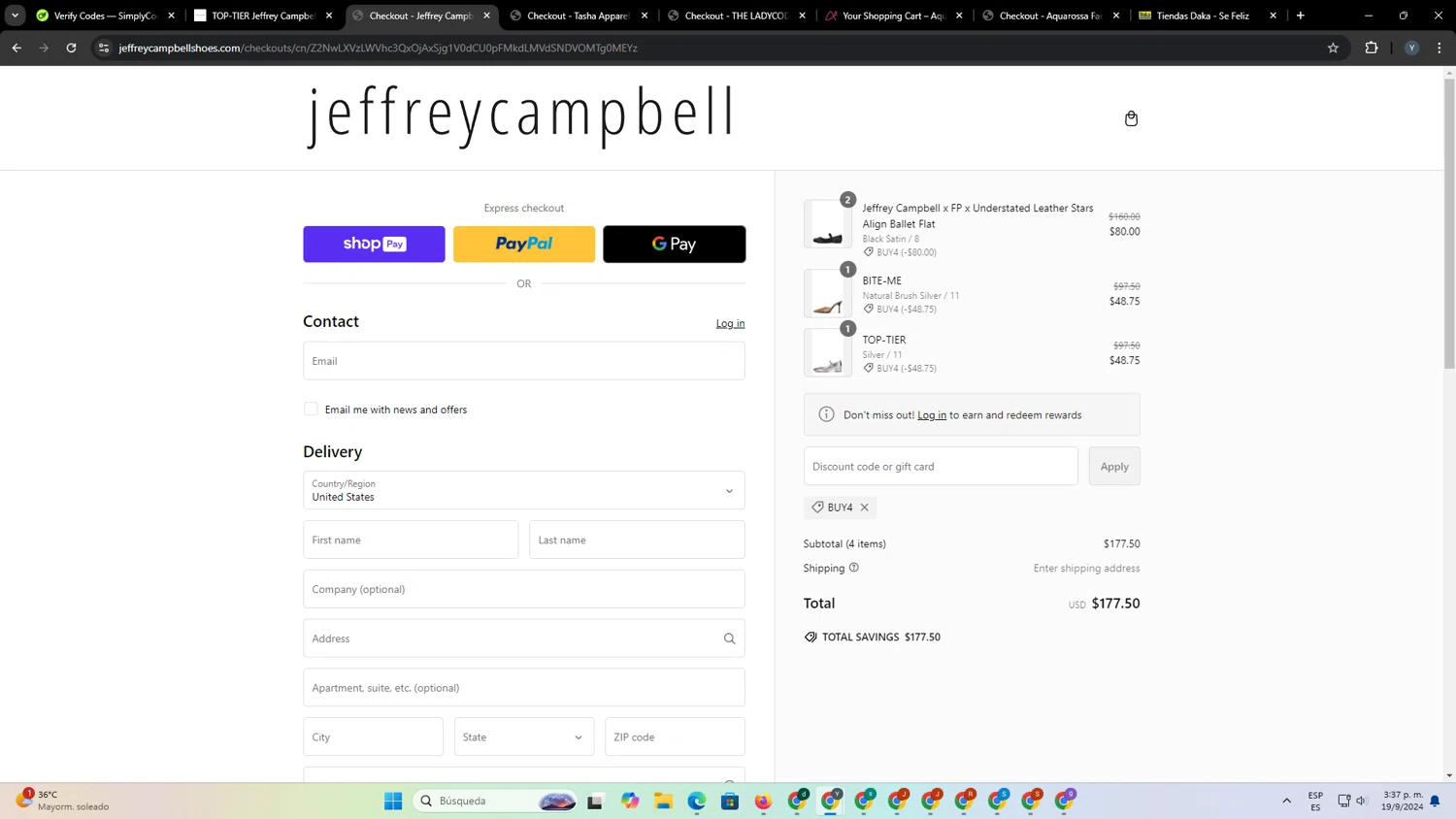Open the notifications bell in the tray
Screen dimensions: 1456x819
point(1435,801)
